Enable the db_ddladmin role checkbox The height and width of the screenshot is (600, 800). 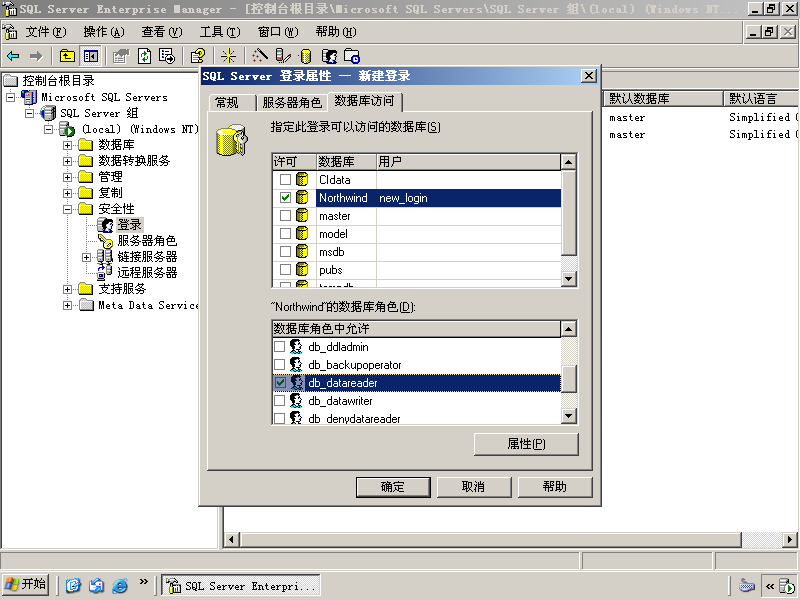pyautogui.click(x=279, y=346)
